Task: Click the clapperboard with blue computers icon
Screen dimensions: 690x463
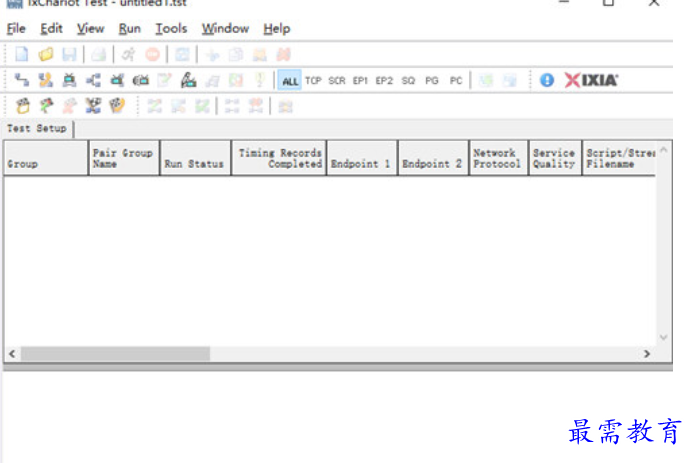Action: [x=93, y=106]
